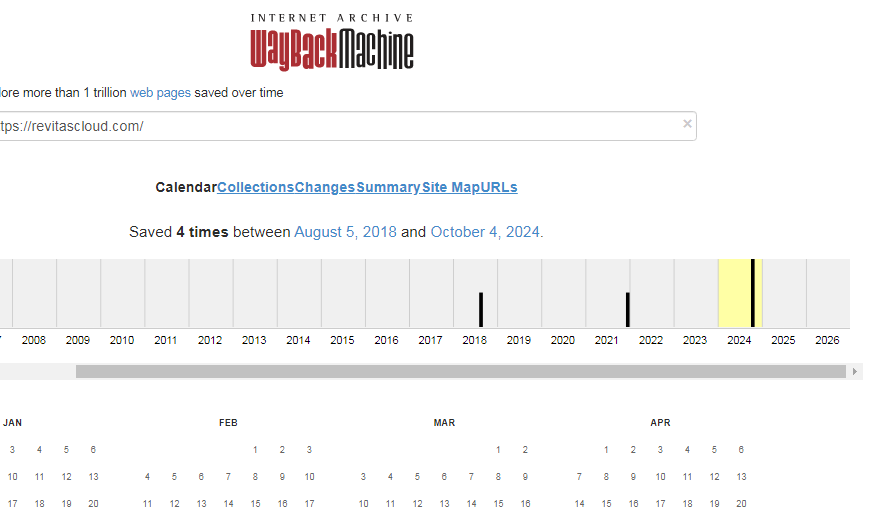Click March 9 in the calendar

(x=525, y=476)
